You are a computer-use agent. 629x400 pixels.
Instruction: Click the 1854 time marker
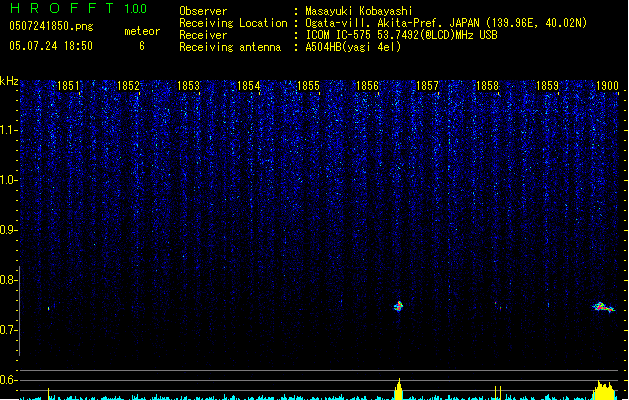(x=248, y=86)
